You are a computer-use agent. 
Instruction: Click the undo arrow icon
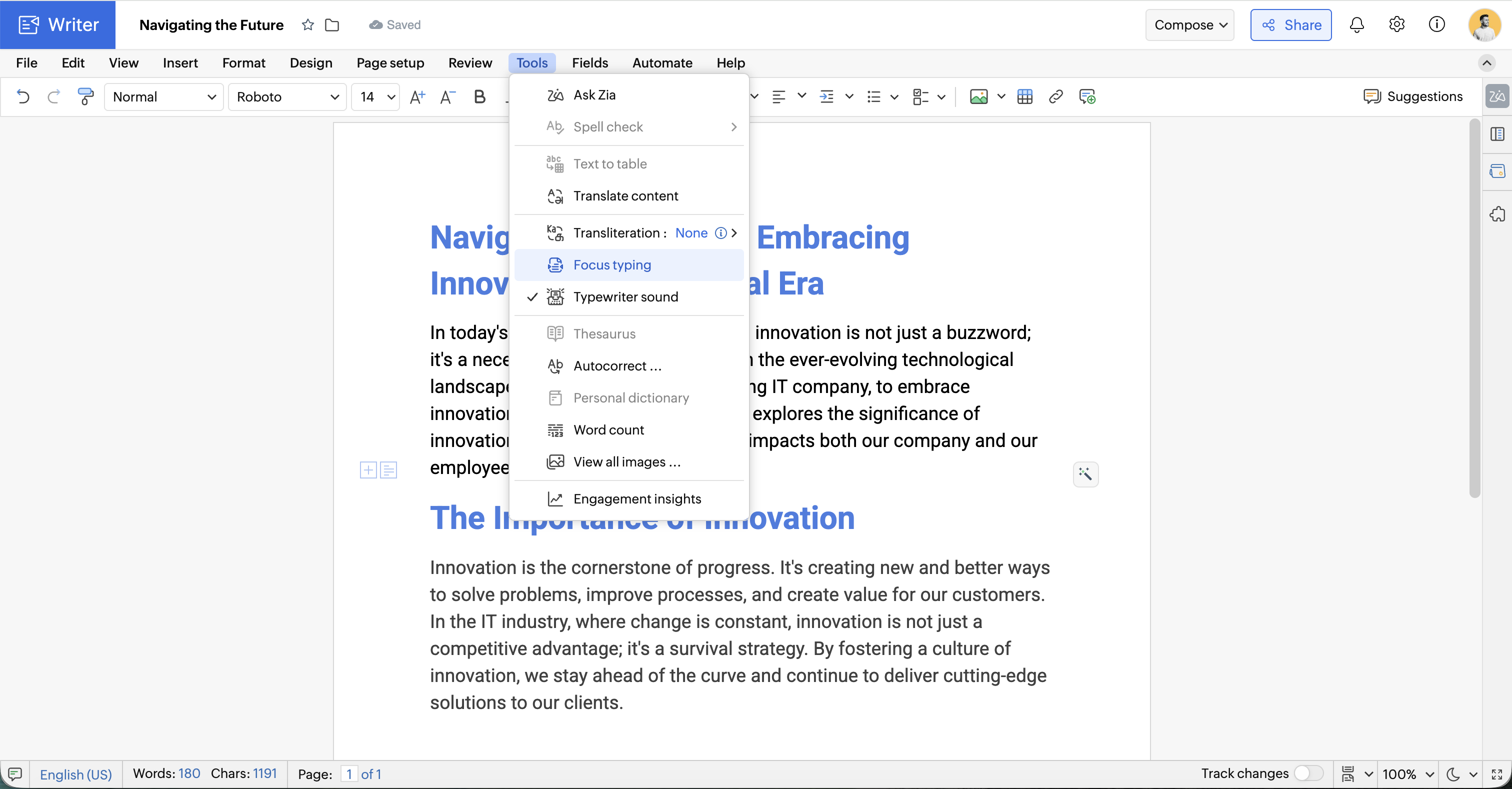[23, 96]
